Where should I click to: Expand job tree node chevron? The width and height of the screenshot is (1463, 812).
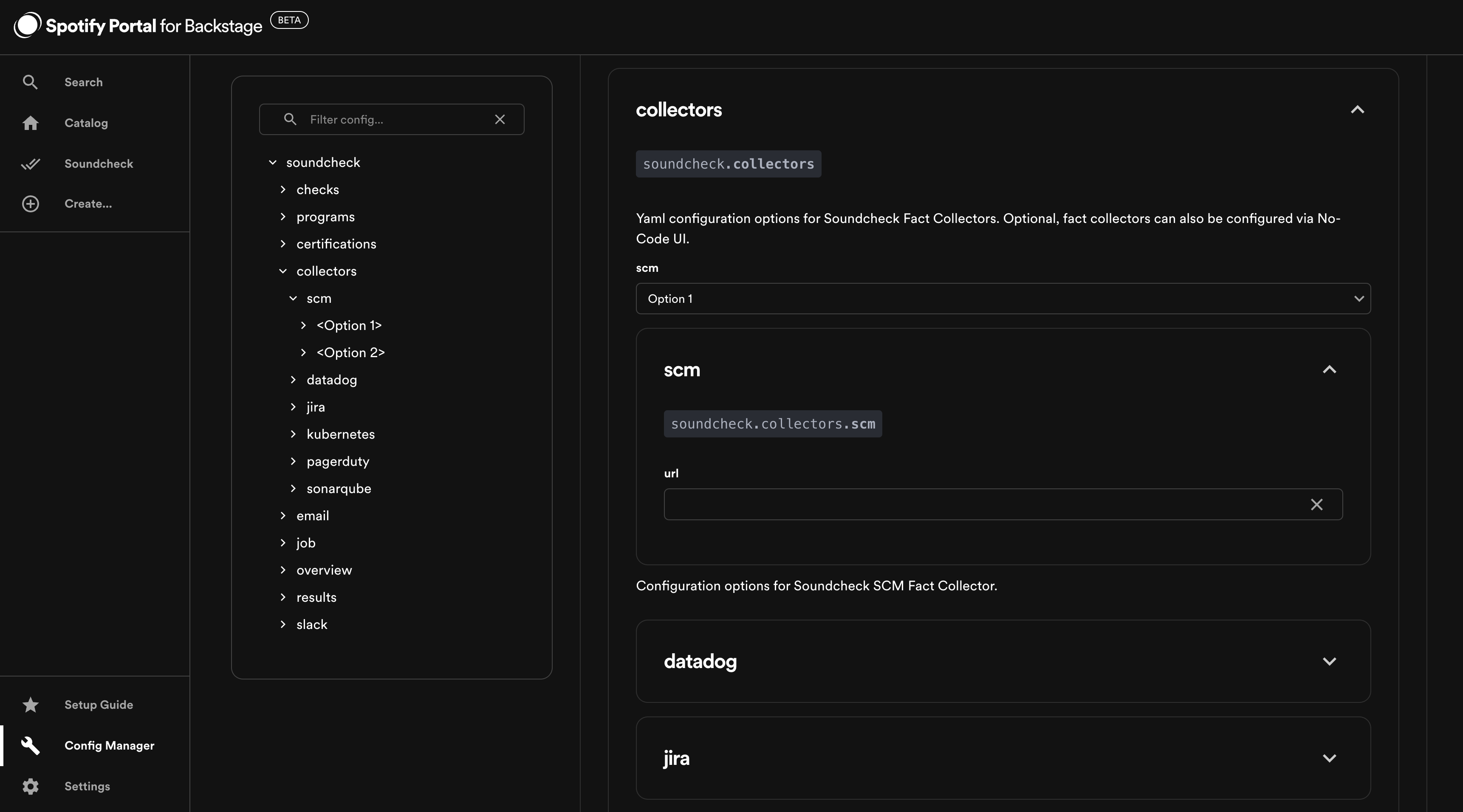283,543
